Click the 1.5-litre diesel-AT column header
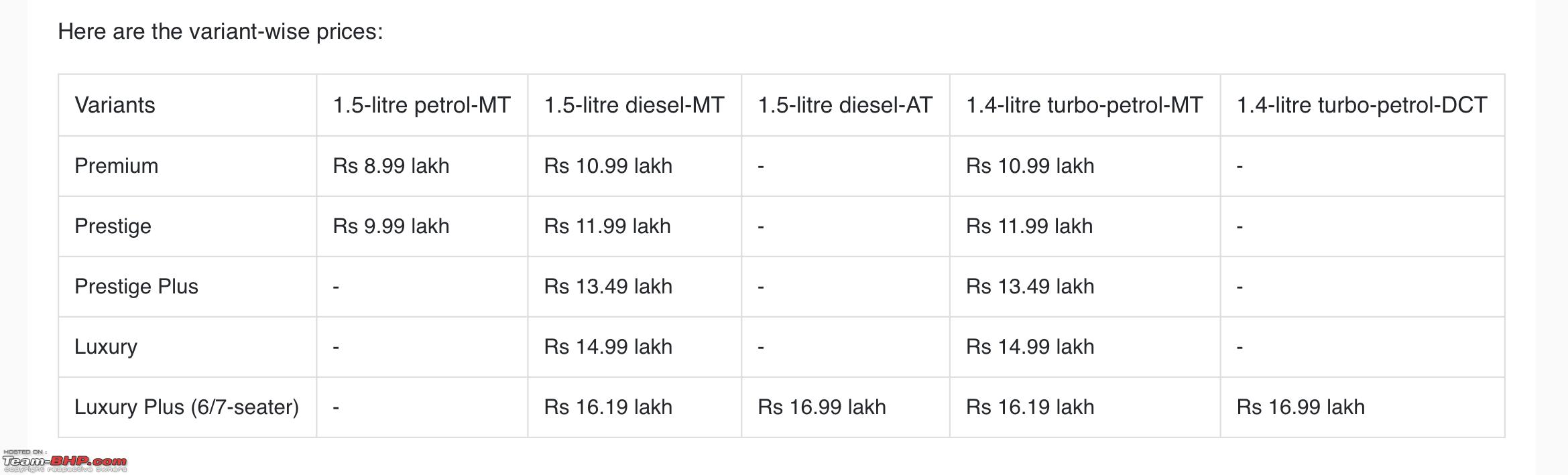The height and width of the screenshot is (475, 1568). 845,105
